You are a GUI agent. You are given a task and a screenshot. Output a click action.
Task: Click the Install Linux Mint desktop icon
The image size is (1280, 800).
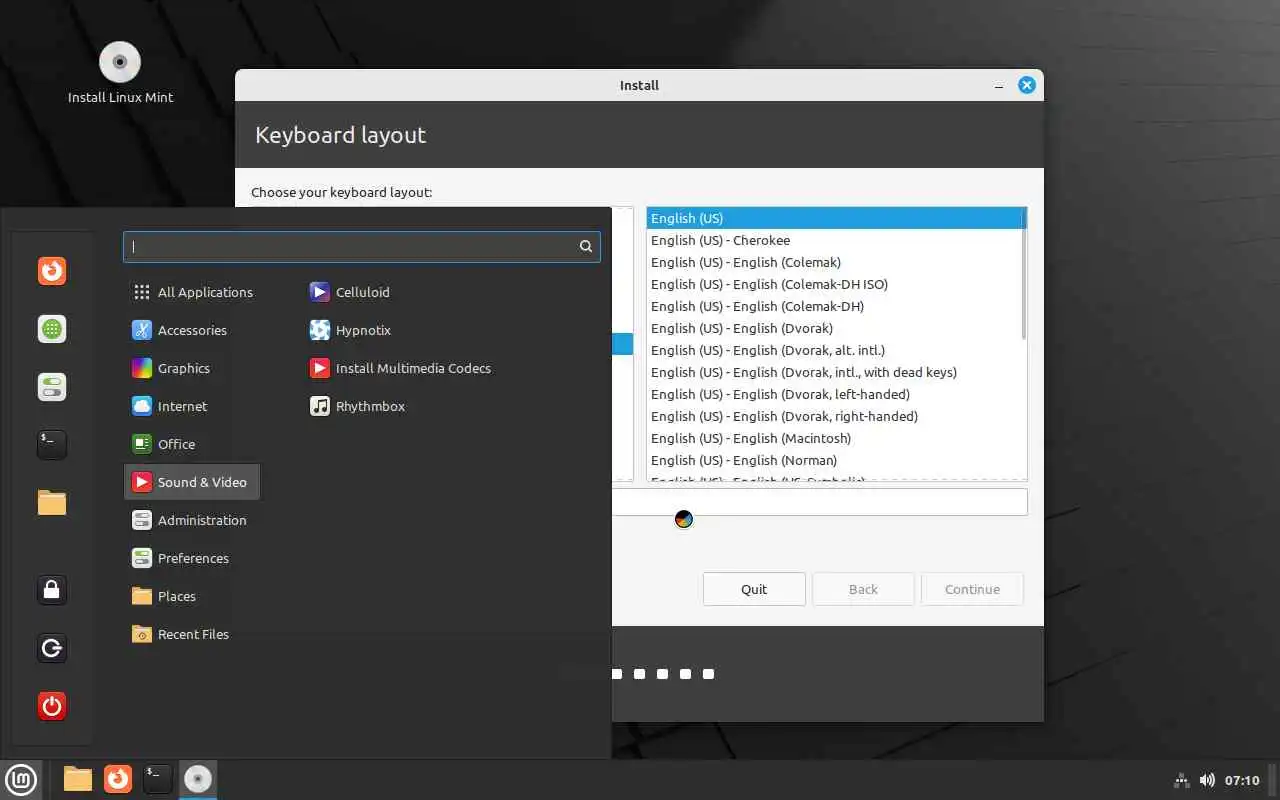click(x=120, y=73)
